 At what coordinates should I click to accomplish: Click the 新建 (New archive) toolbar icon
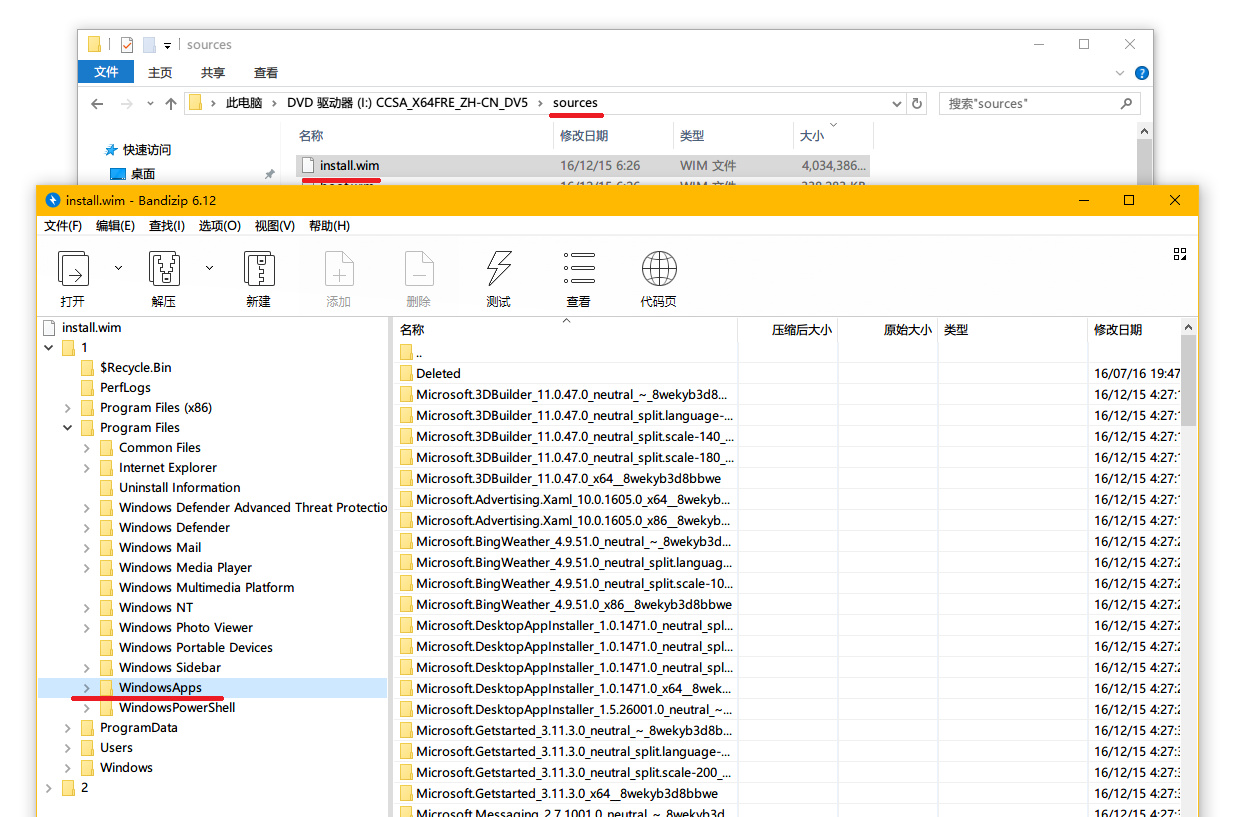[259, 269]
